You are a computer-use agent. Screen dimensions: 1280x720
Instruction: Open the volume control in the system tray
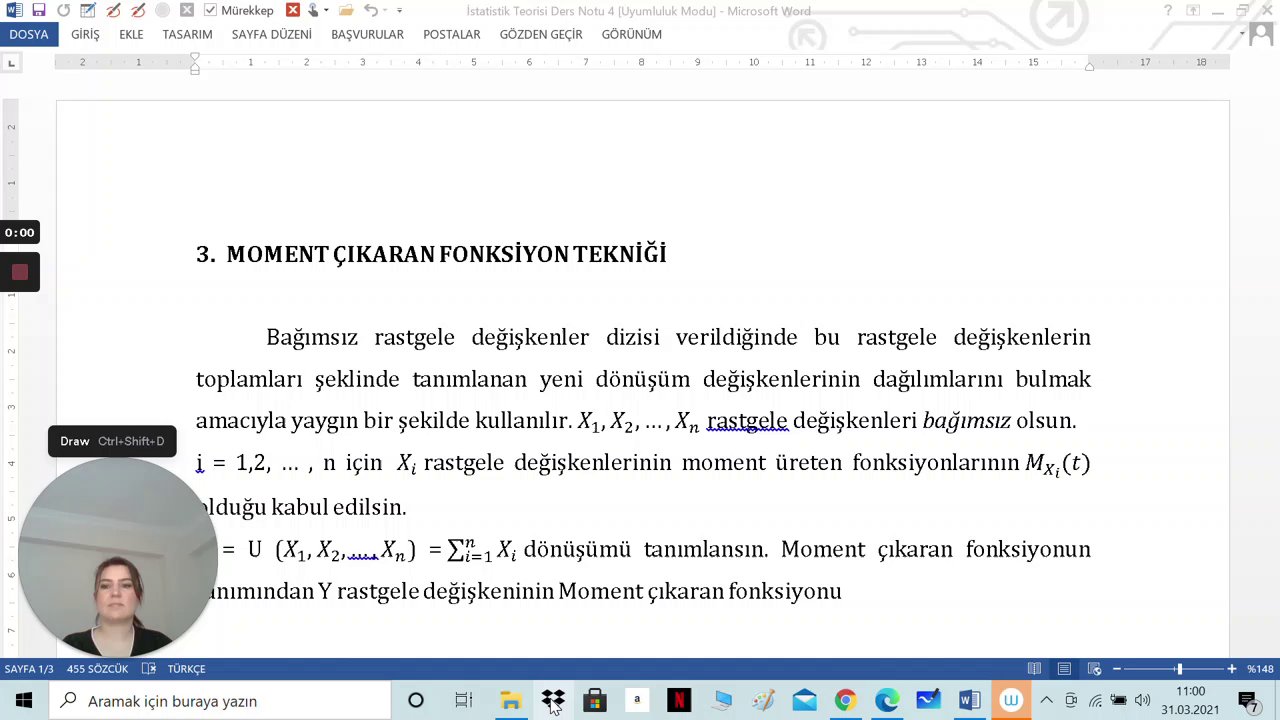[1143, 701]
